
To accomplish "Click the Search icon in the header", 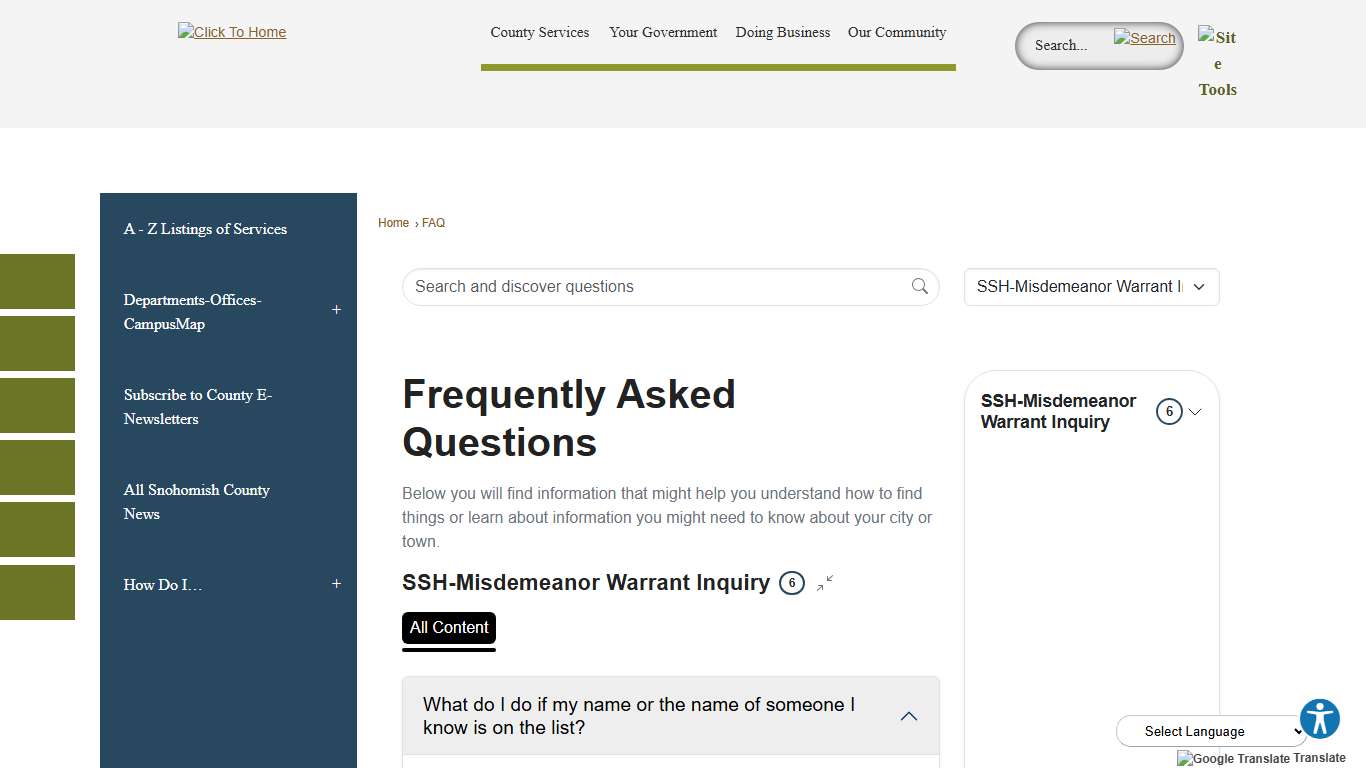I will 1144,38.
